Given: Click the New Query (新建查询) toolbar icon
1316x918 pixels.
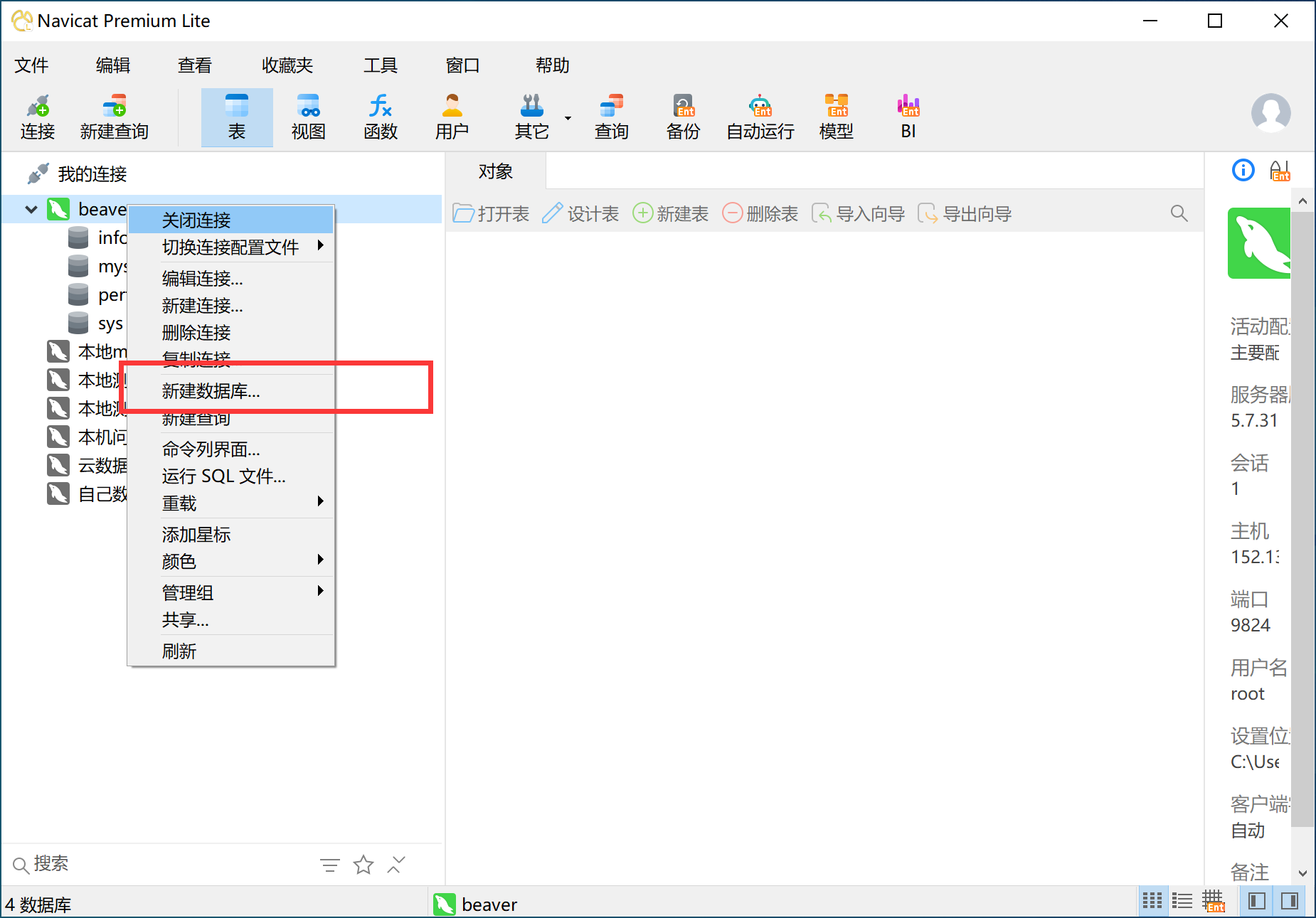Looking at the screenshot, I should click(x=114, y=117).
